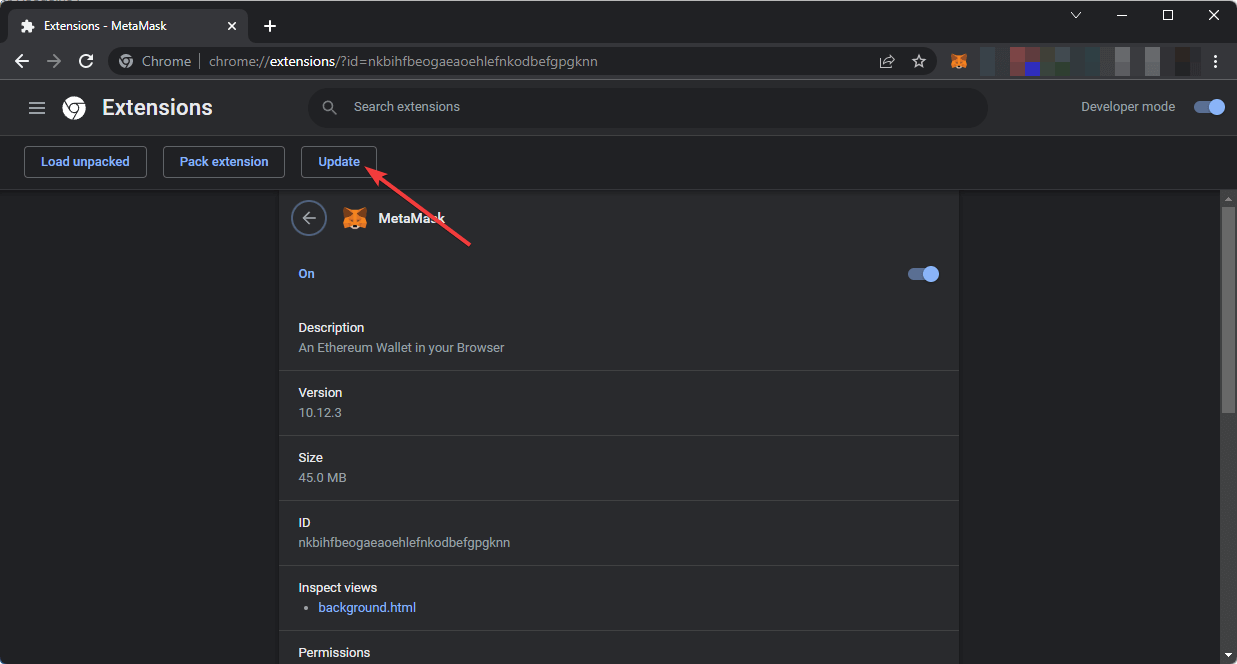
Task: Click the vertical scrollbar thumb
Action: 1228,308
